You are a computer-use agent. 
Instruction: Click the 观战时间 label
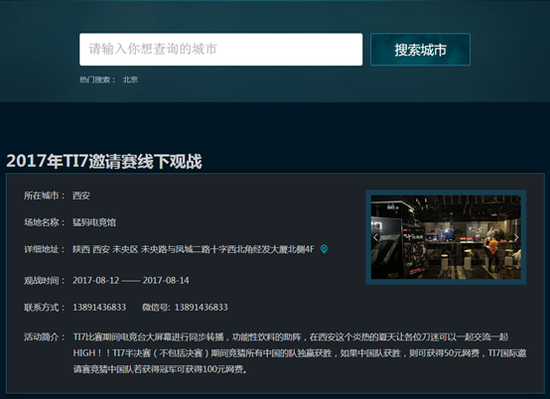click(45, 280)
